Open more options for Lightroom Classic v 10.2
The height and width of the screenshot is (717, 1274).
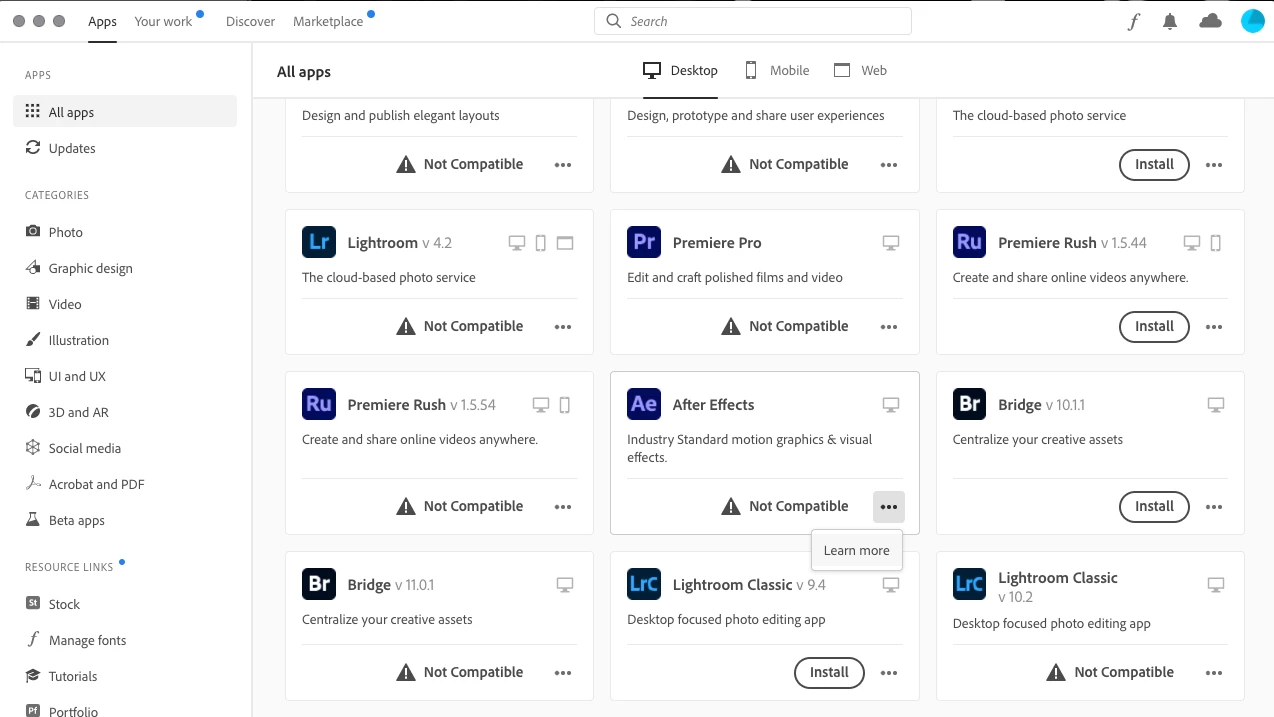[x=1214, y=672]
